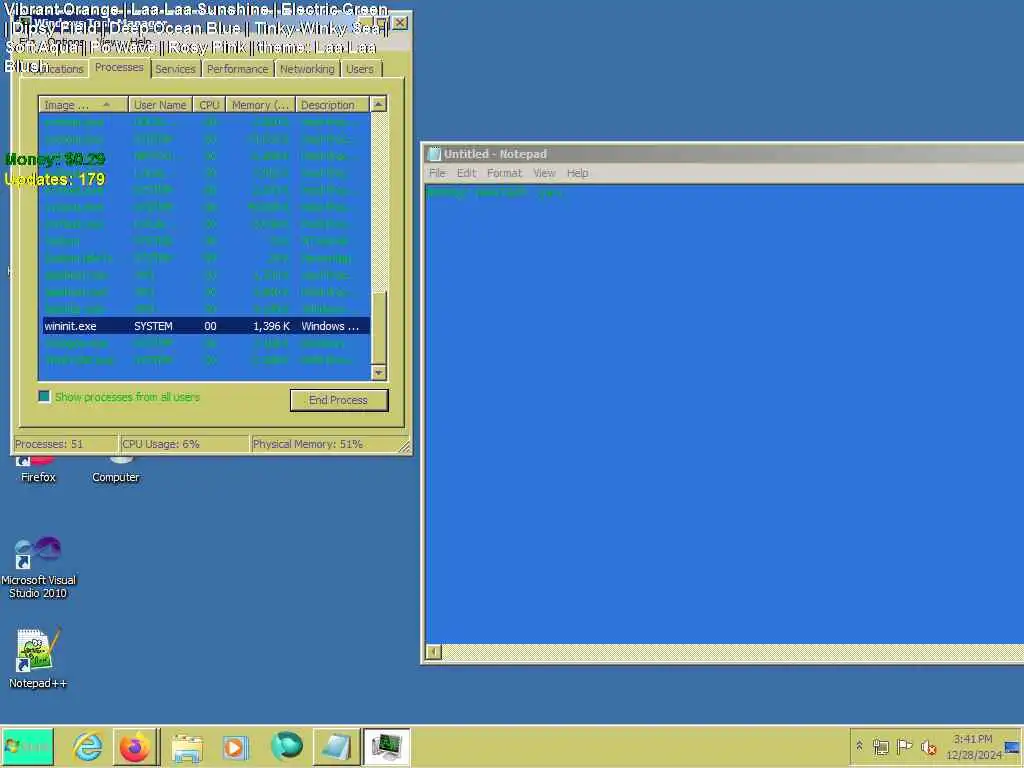Open the Format menu in Notepad
The image size is (1024, 768).
pos(504,173)
